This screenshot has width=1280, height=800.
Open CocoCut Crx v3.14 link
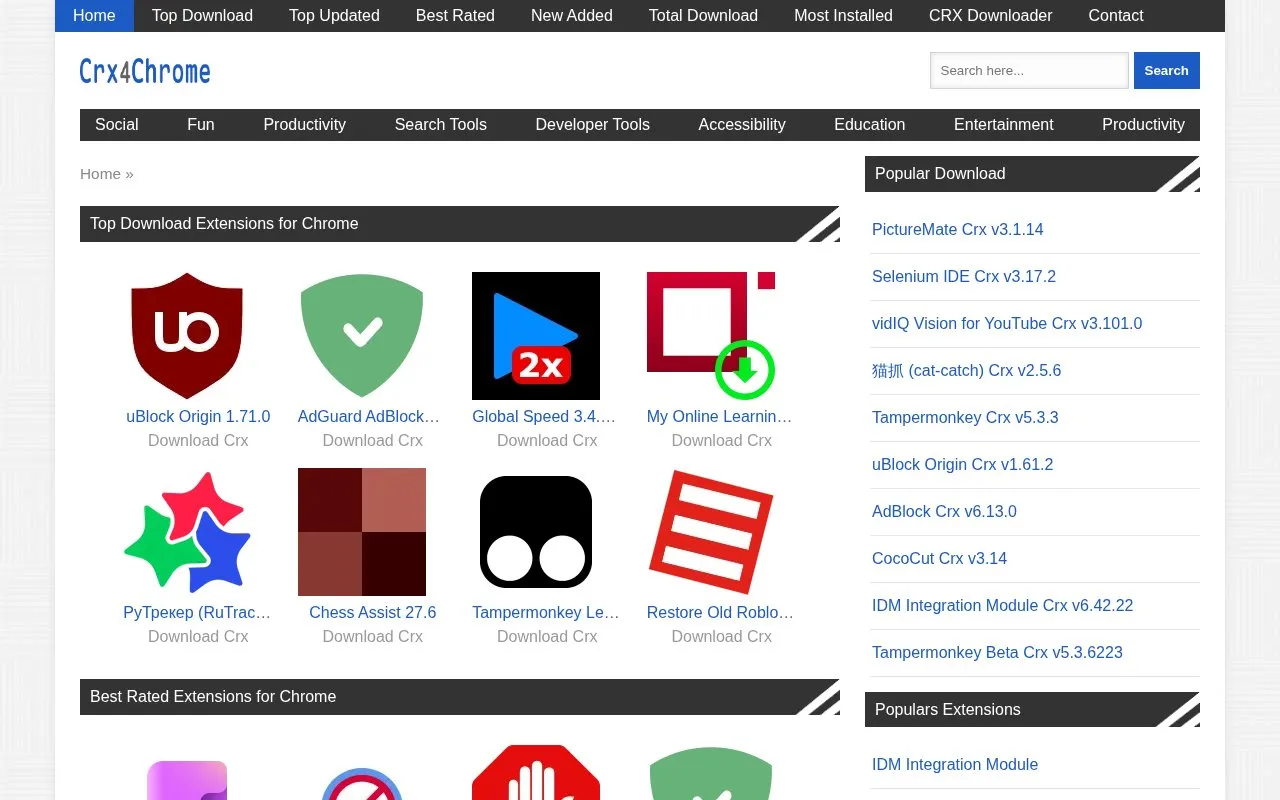pyautogui.click(x=940, y=559)
